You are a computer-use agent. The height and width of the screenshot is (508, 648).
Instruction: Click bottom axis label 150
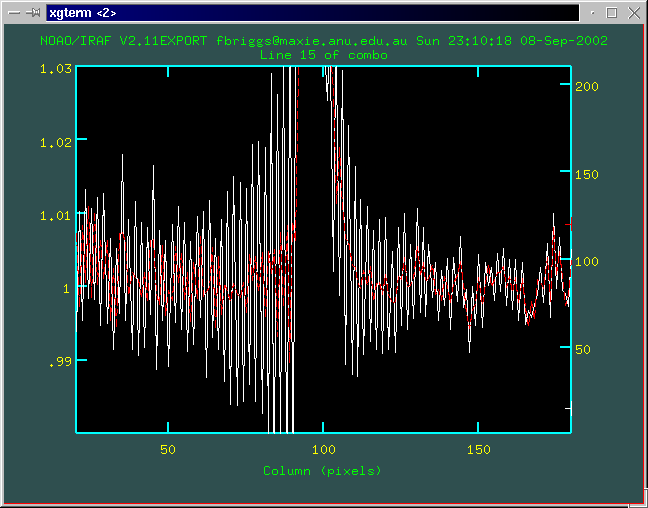tap(479, 450)
